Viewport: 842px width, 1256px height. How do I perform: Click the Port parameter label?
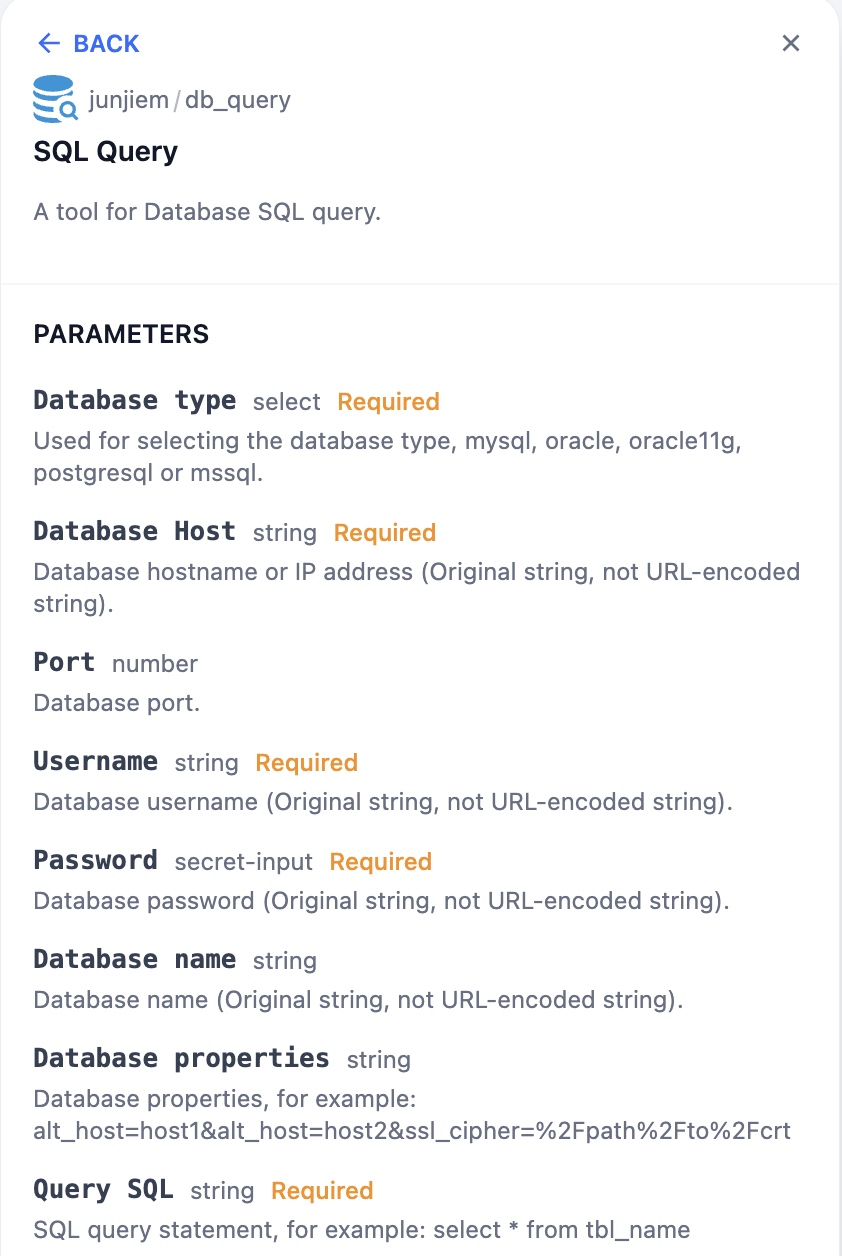point(64,663)
